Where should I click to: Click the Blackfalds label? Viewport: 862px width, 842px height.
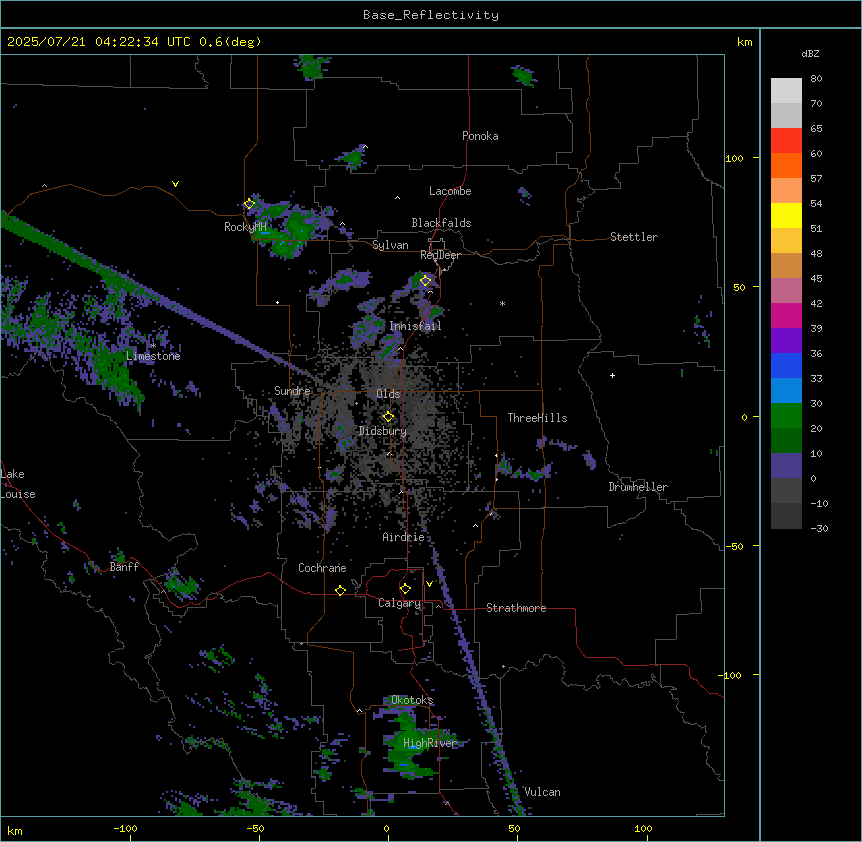(441, 223)
